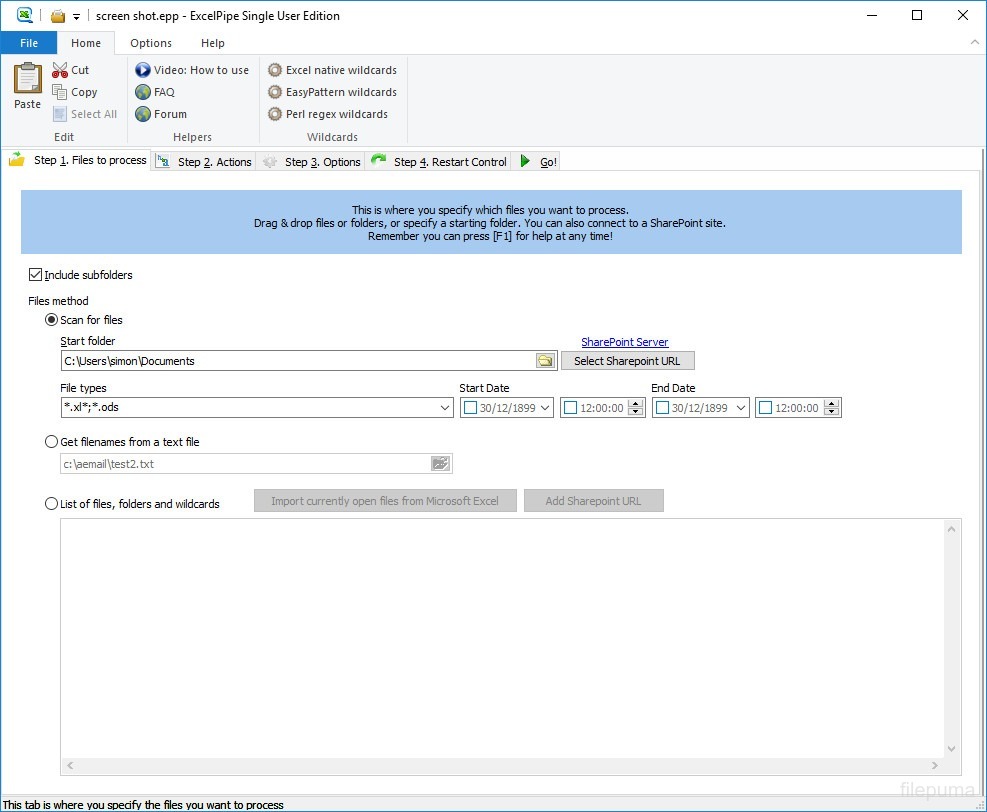Open the Video: How to use helper

(143, 70)
